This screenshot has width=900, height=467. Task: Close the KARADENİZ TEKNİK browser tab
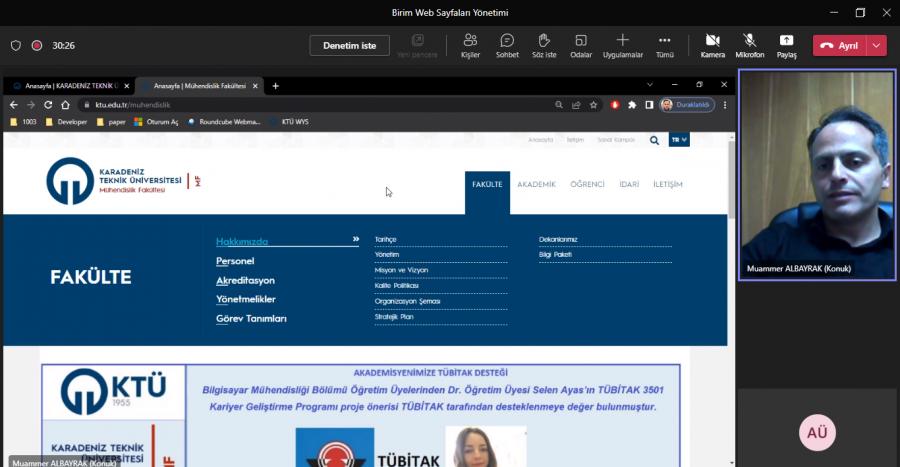click(127, 86)
